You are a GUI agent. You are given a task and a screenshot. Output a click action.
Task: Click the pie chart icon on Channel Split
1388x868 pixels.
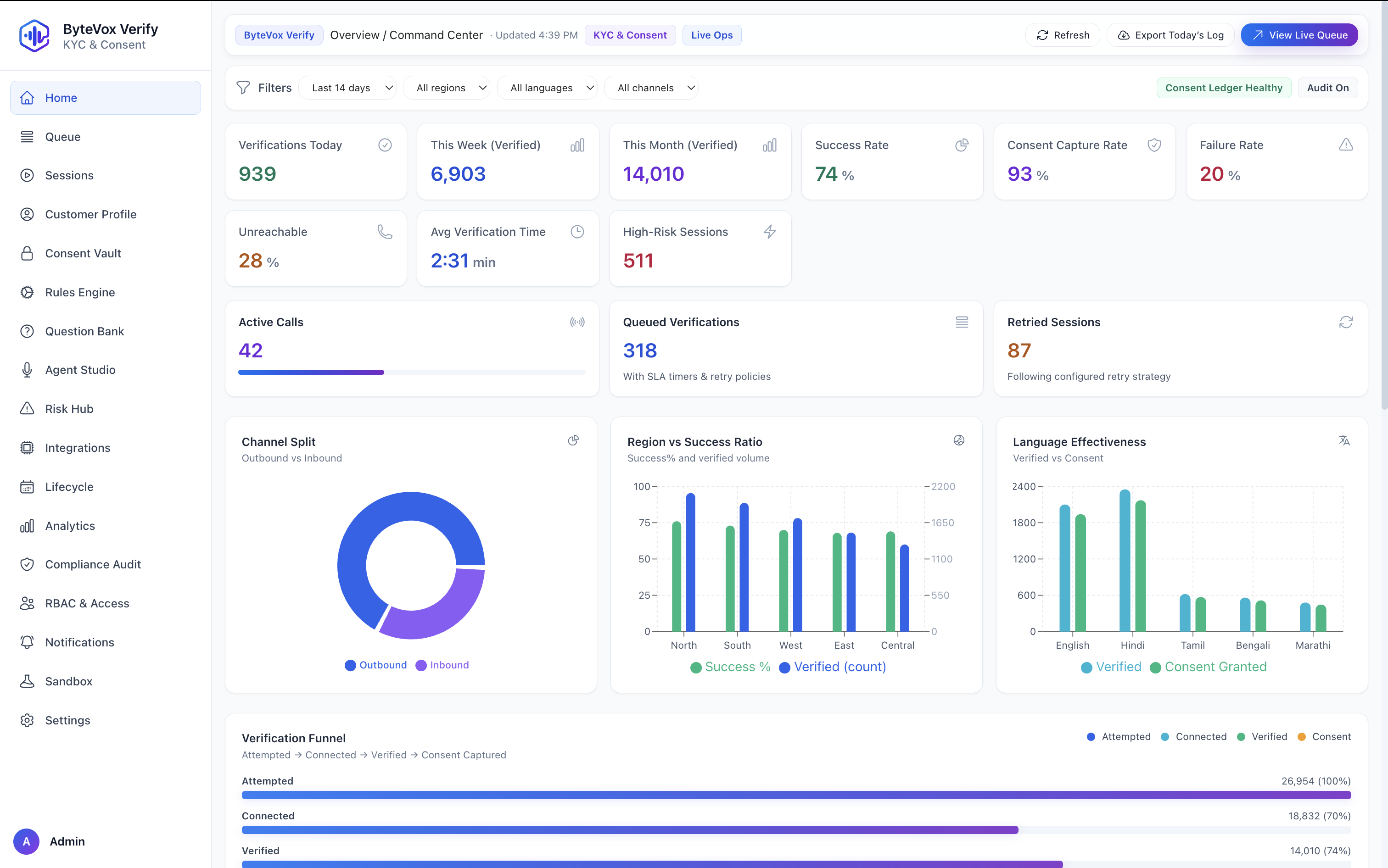573,440
